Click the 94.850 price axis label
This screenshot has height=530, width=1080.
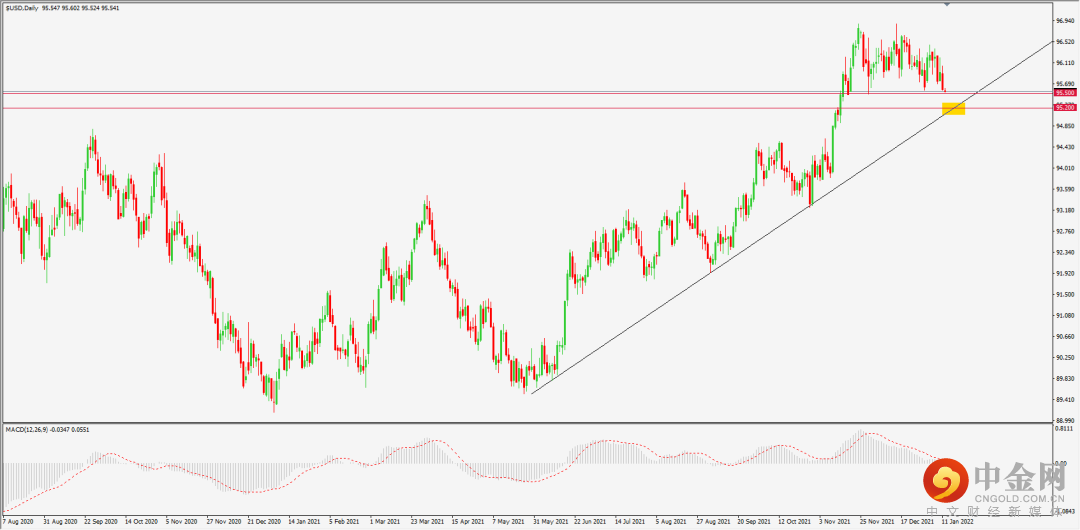tap(1066, 126)
